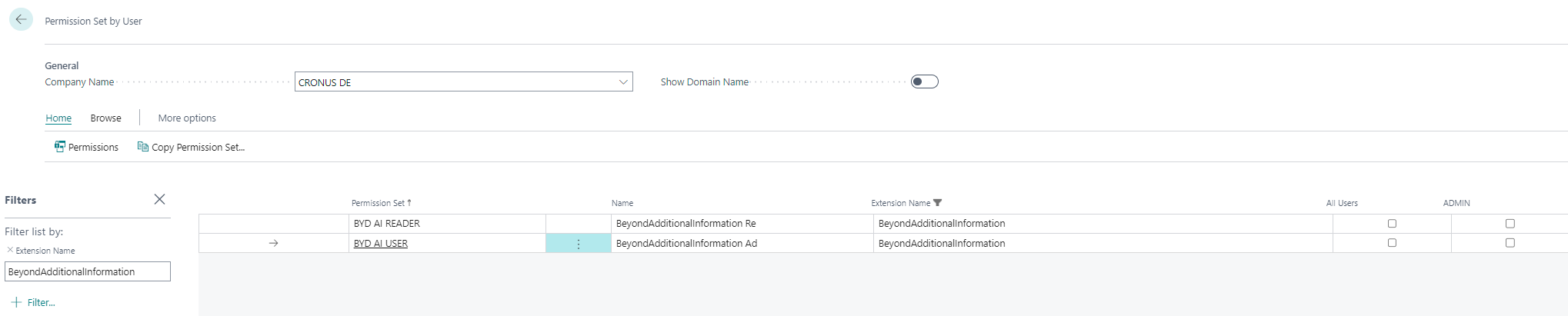The height and width of the screenshot is (316, 1568).
Task: Click the plus icon to add filter
Action: [x=16, y=302]
